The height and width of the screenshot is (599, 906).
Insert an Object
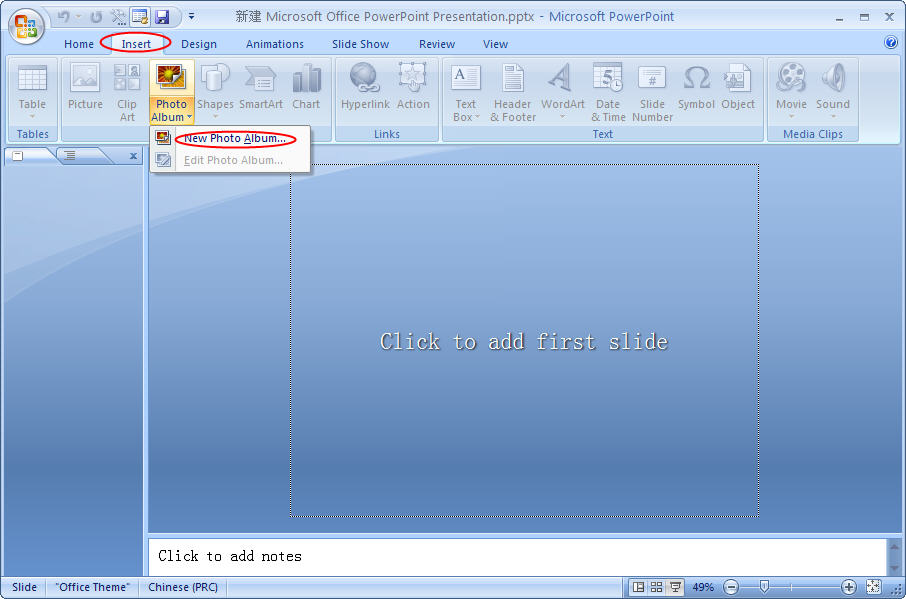[x=738, y=86]
